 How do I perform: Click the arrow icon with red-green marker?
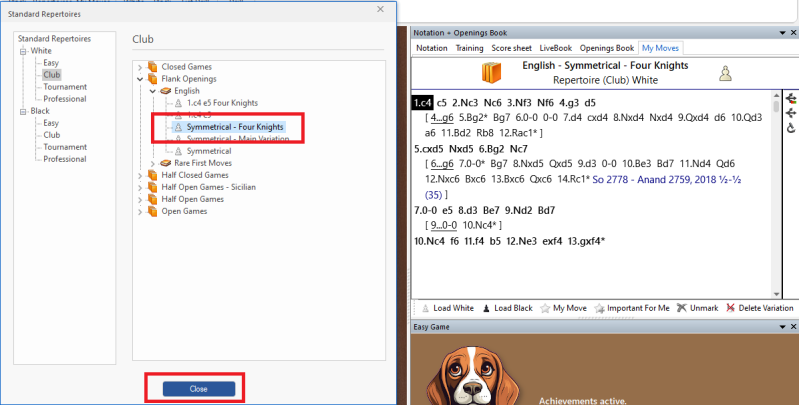pyautogui.click(x=791, y=98)
